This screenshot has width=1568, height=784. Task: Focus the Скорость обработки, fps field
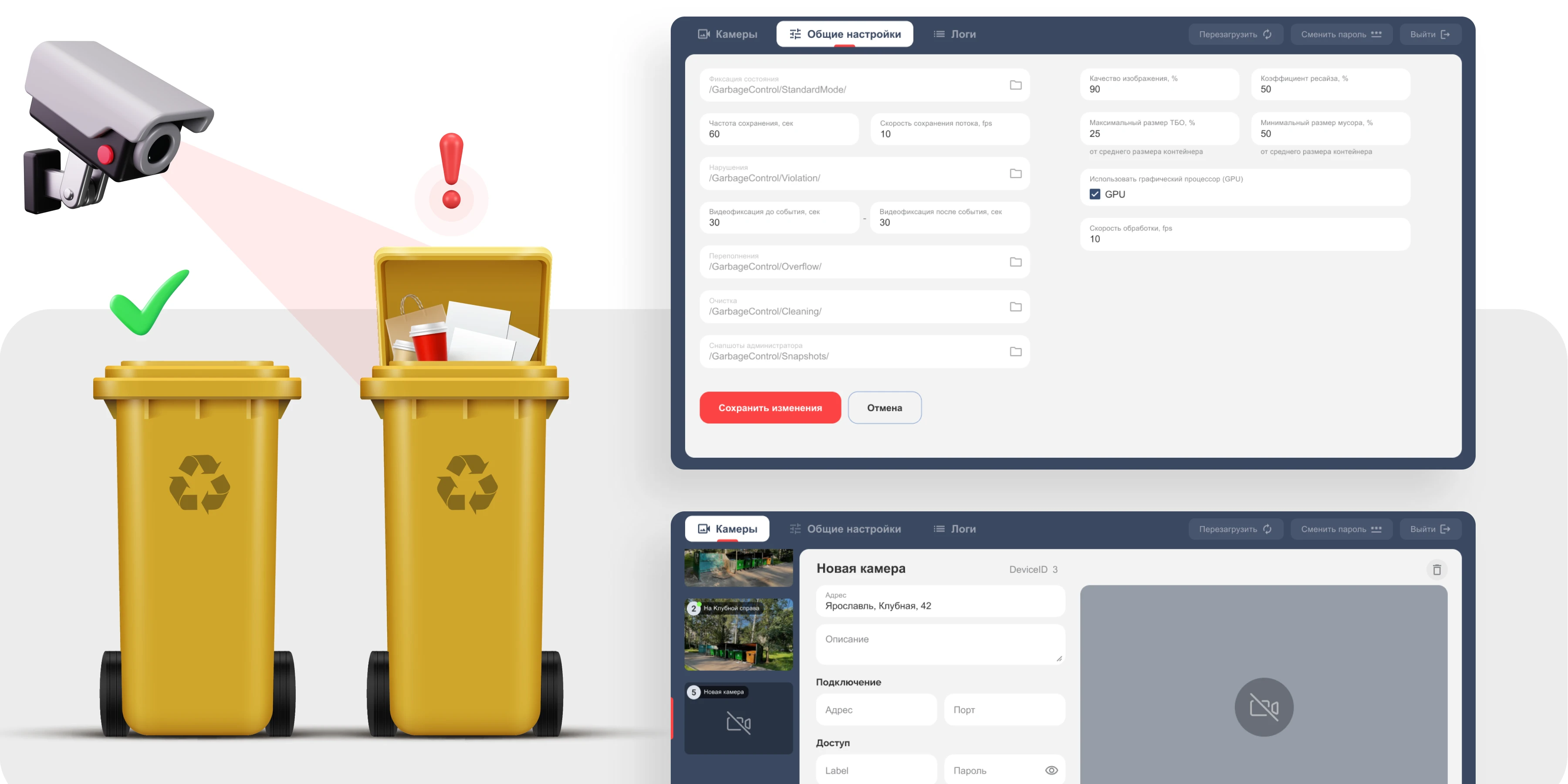click(1245, 234)
